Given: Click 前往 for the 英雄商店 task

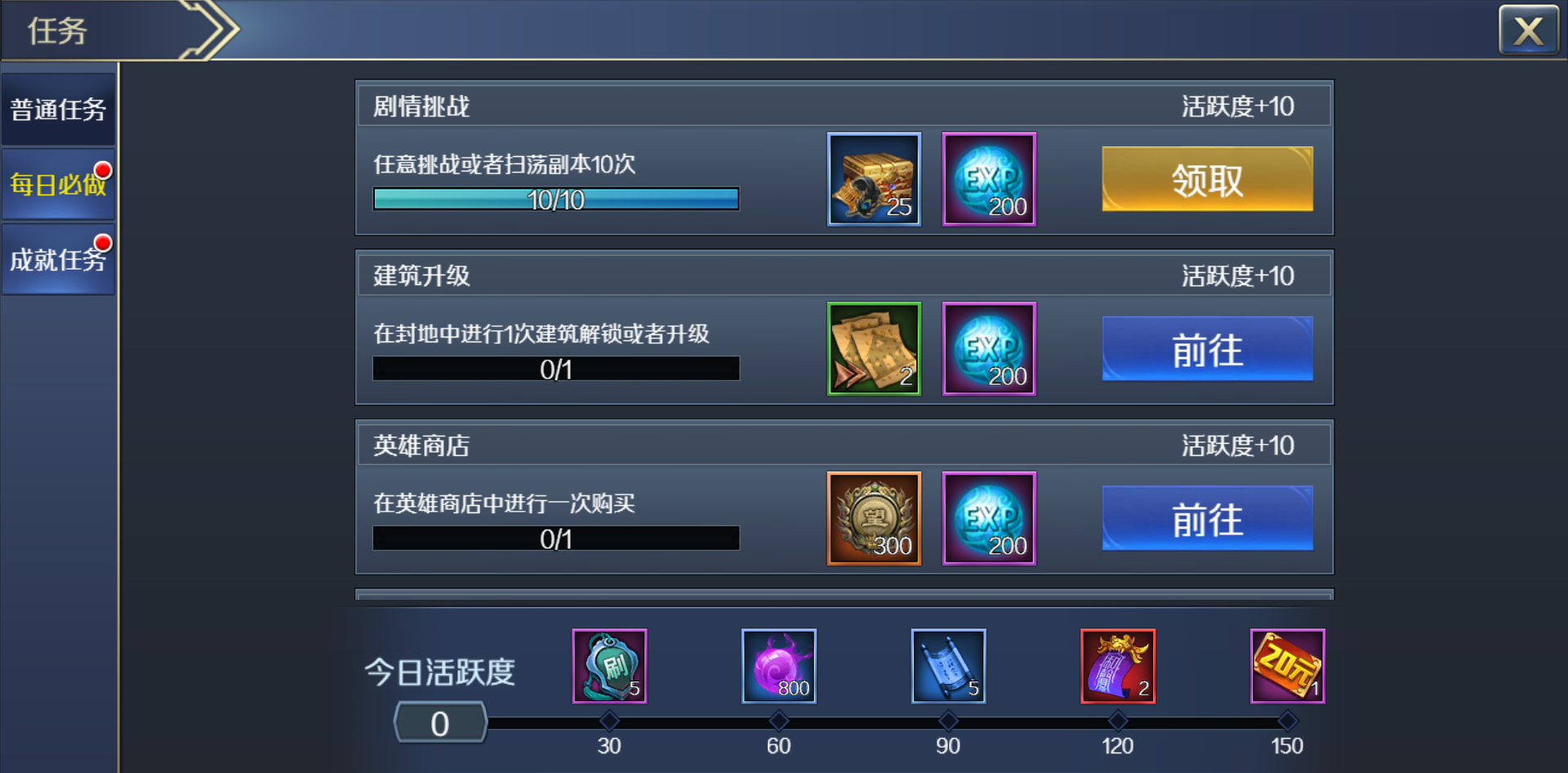Looking at the screenshot, I should coord(1207,518).
